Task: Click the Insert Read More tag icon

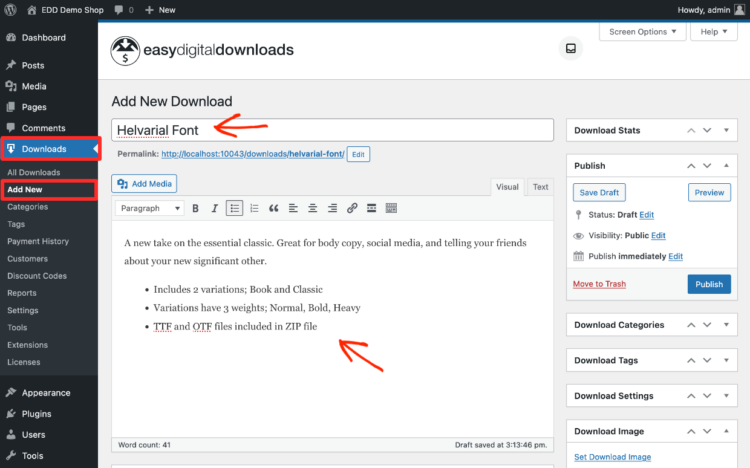Action: [371, 208]
